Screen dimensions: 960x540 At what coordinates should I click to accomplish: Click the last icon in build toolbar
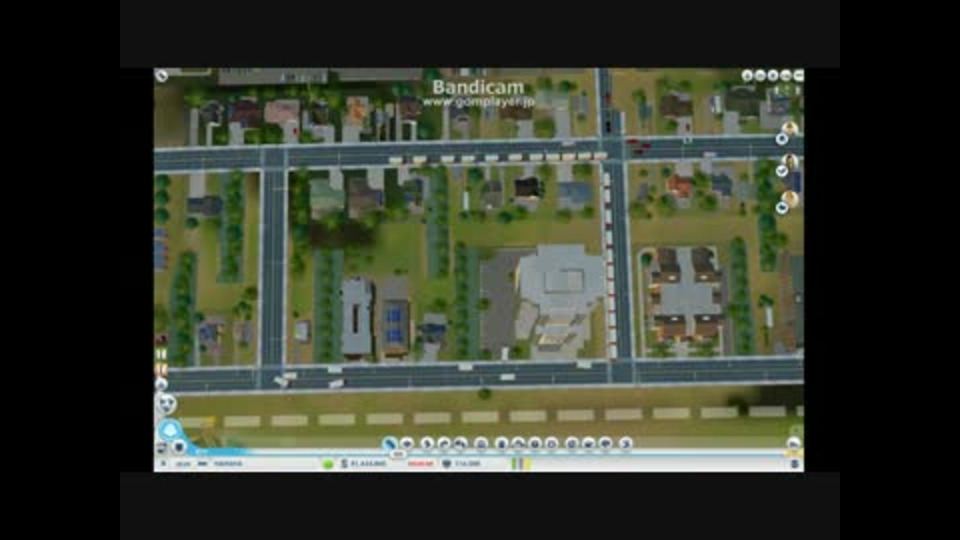[625, 444]
